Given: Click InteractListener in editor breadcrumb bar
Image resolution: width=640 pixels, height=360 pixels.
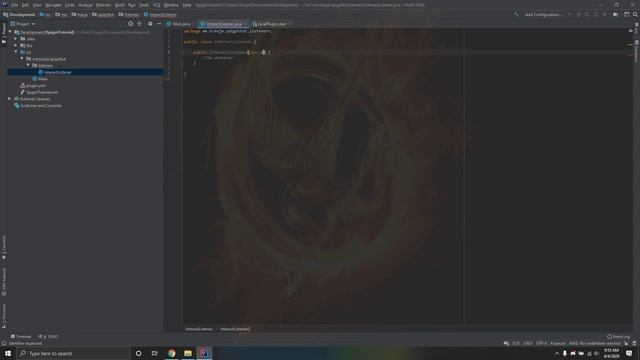Looking at the screenshot, I should point(198,329).
